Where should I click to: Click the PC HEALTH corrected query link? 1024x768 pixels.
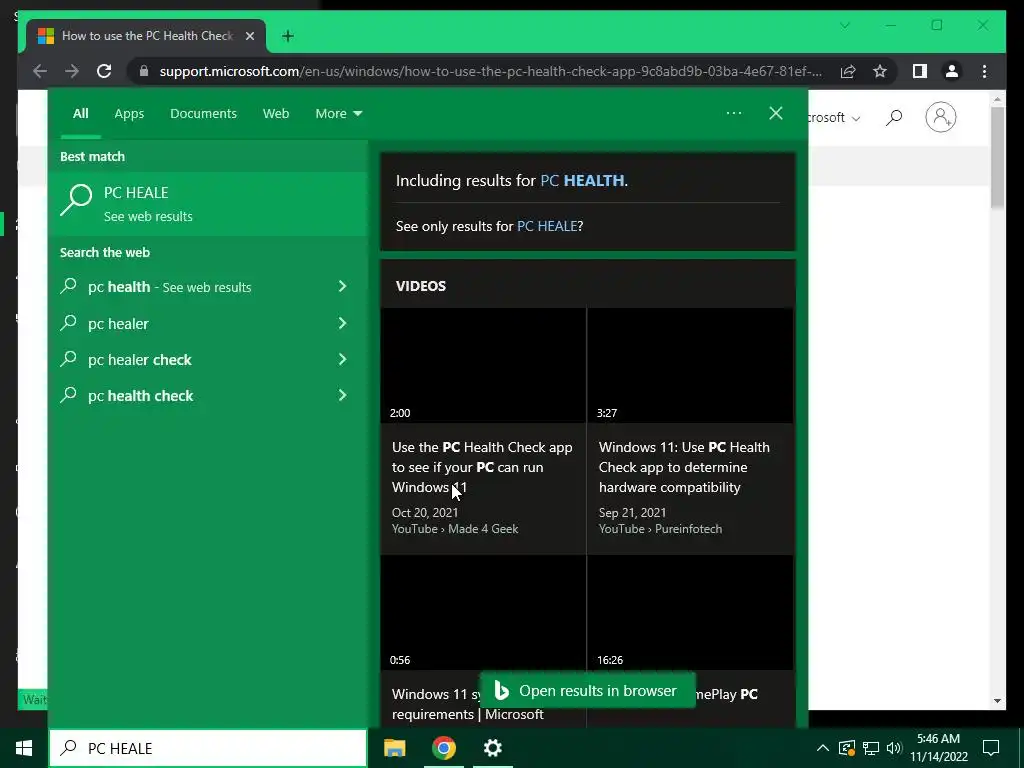582,181
